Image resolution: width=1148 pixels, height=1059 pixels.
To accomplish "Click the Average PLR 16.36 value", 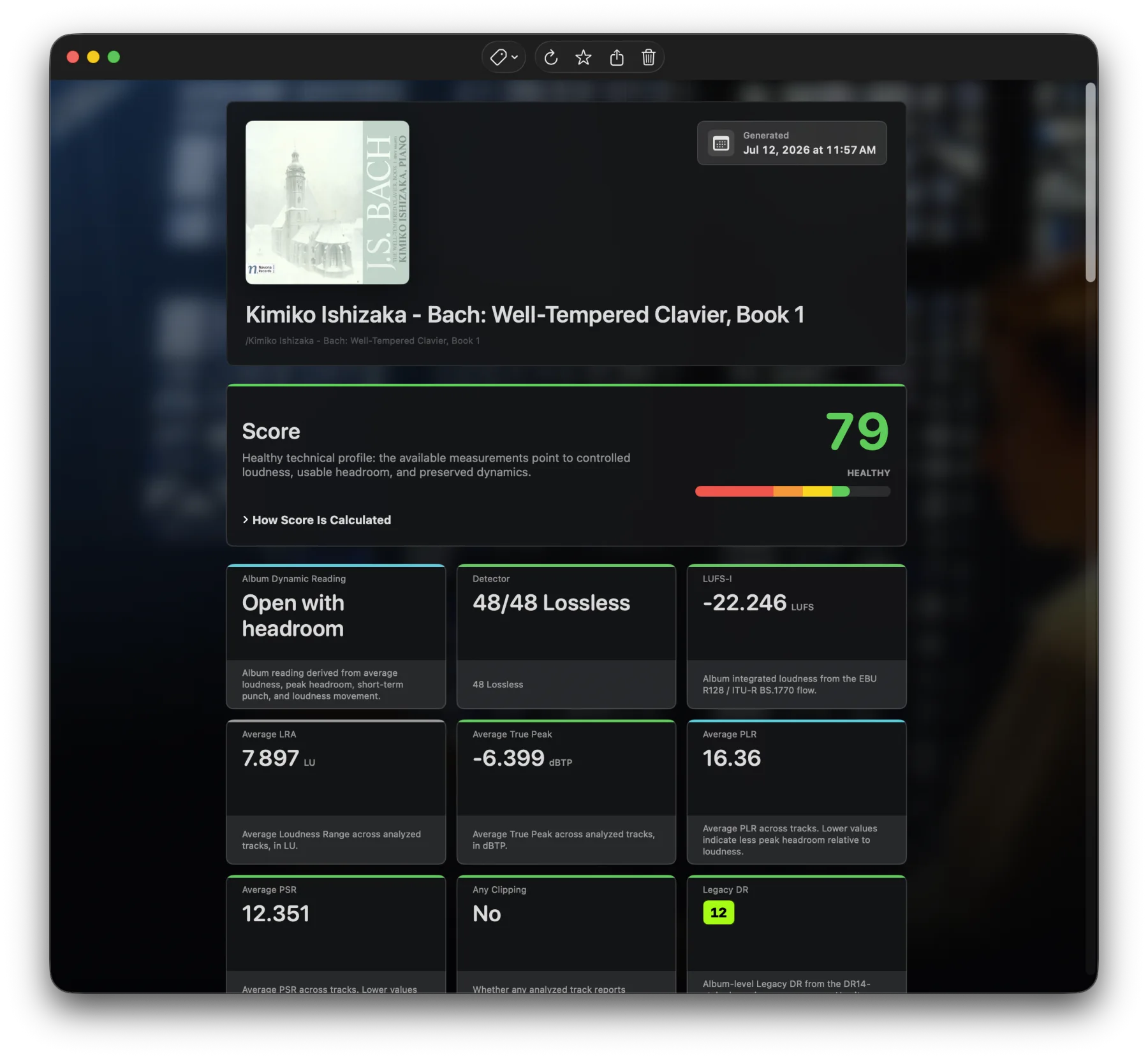I will (x=732, y=758).
